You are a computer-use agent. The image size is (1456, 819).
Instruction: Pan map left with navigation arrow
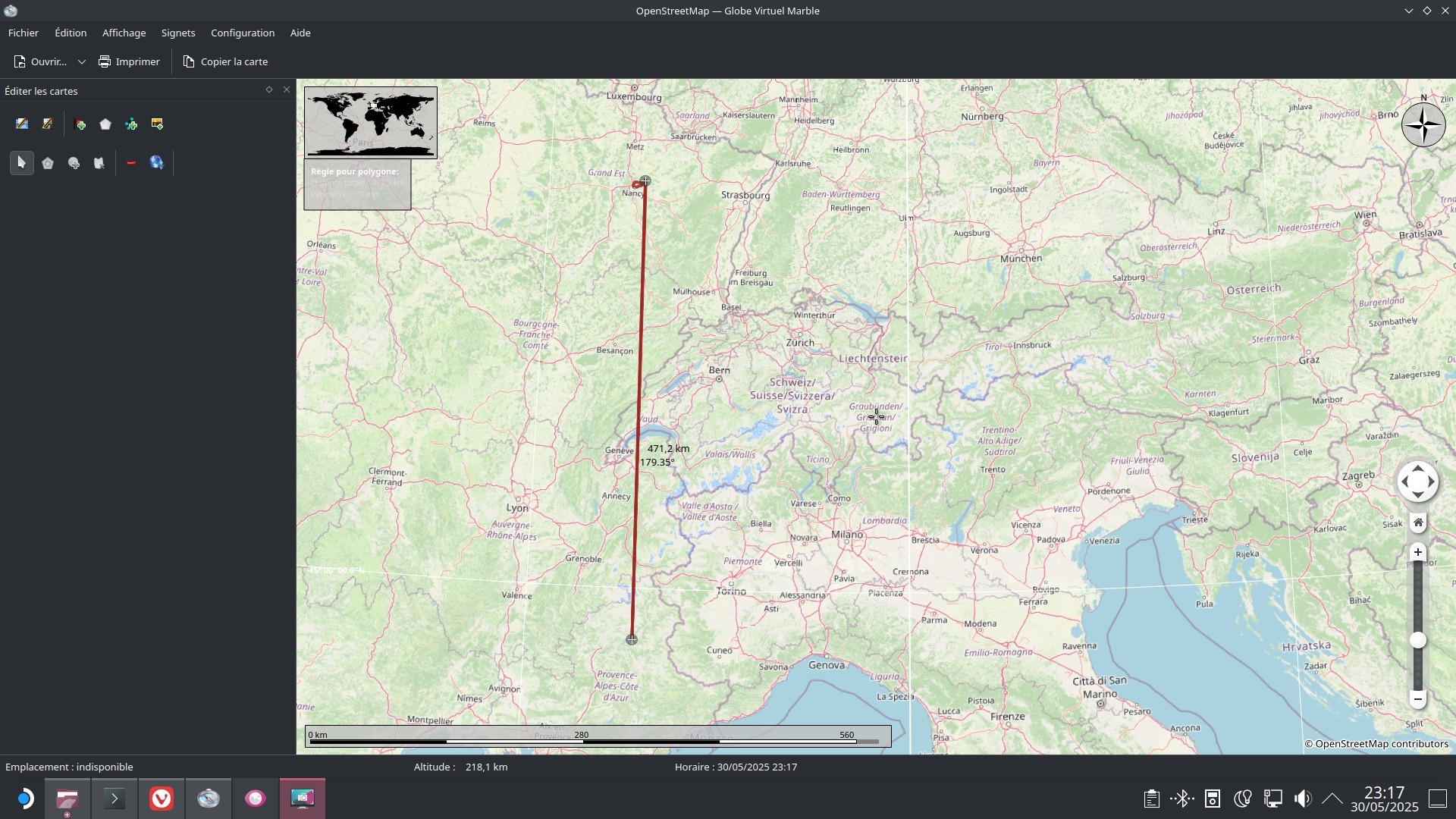coord(1405,482)
